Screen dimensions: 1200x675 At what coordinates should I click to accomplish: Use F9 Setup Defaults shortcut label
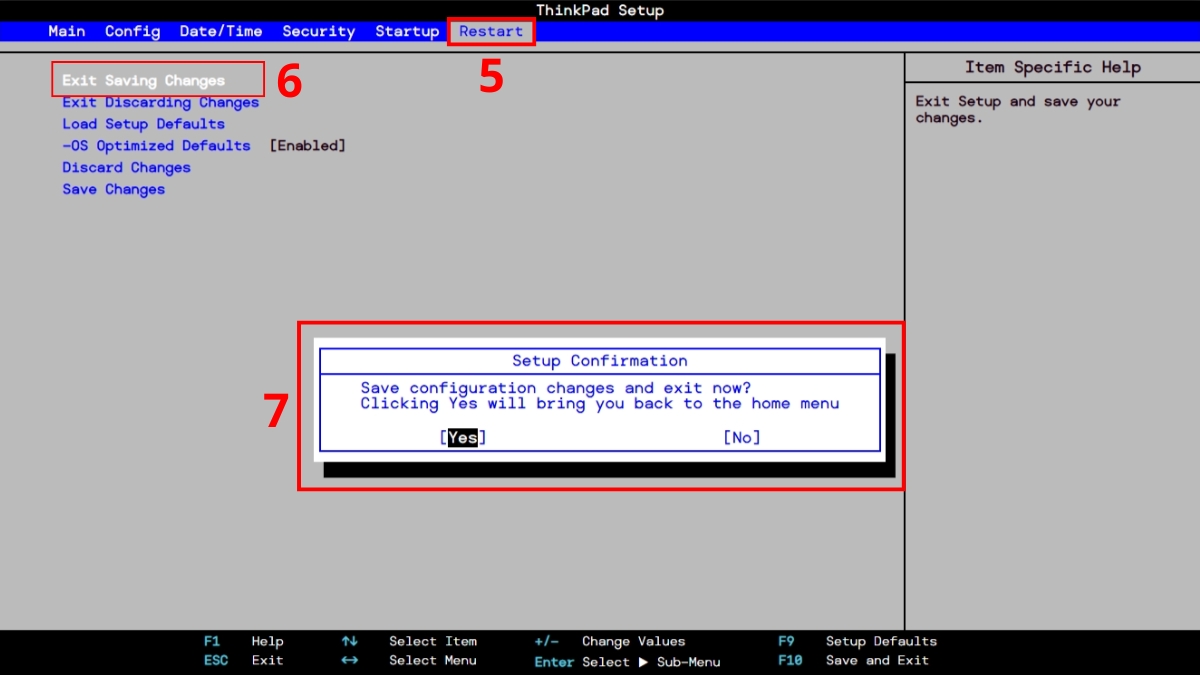tap(855, 641)
